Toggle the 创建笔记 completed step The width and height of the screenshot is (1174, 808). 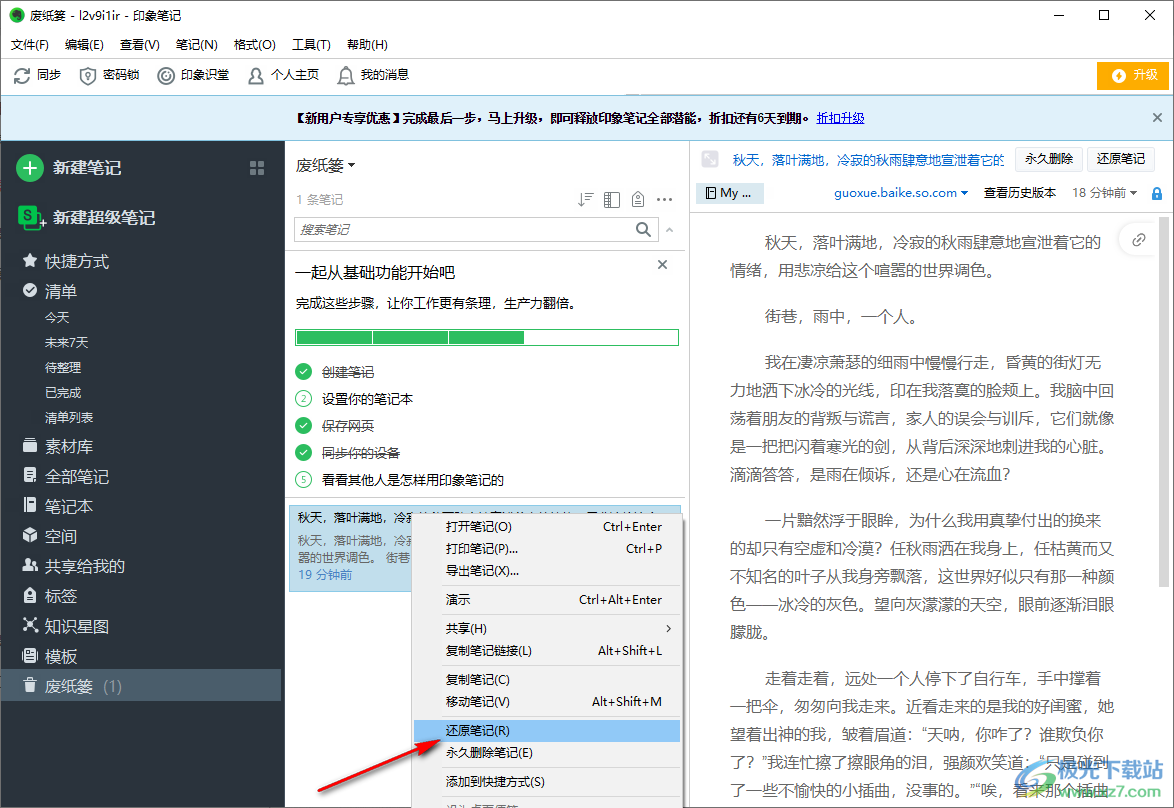[303, 371]
